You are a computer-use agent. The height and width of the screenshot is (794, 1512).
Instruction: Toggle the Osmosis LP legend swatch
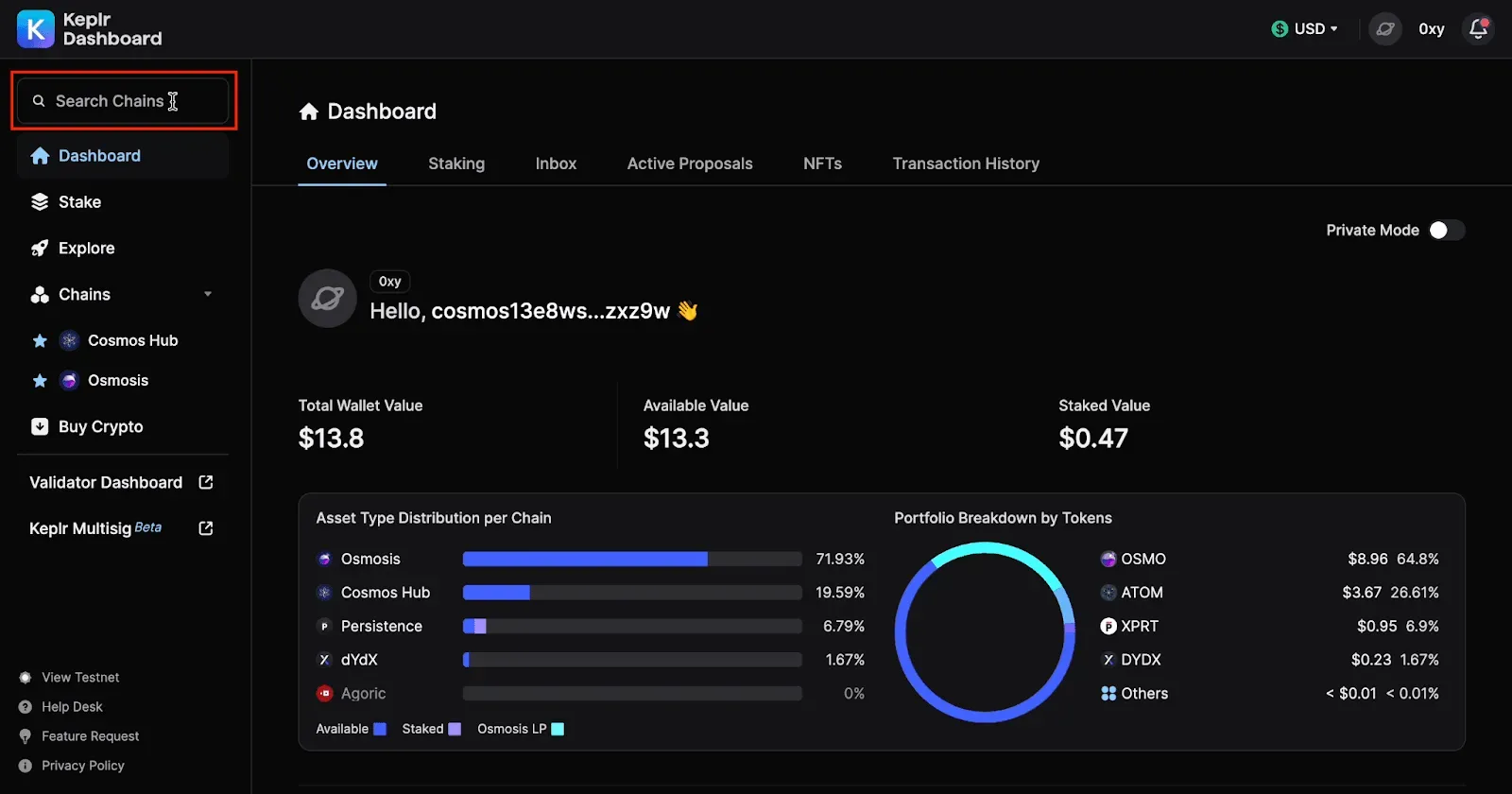pos(558,729)
